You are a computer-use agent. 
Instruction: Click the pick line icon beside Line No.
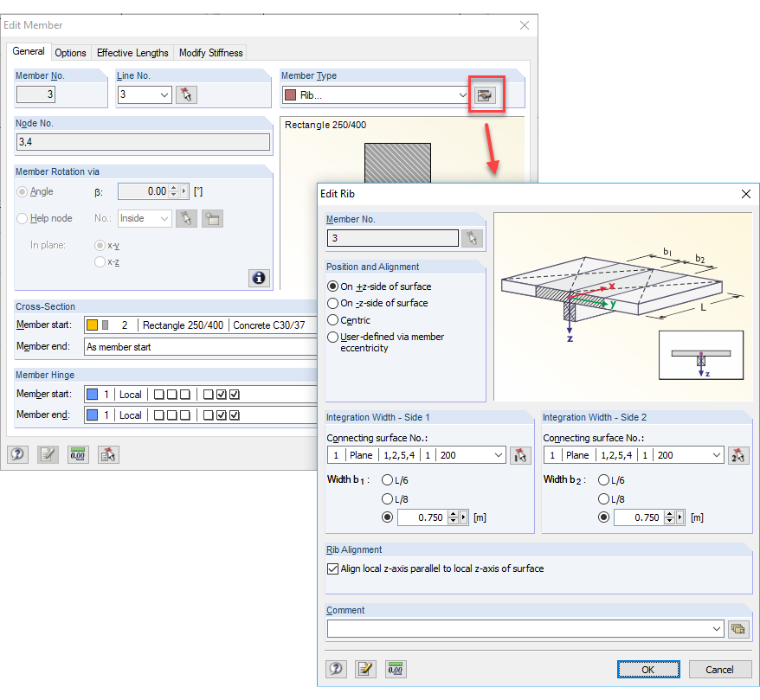[x=186, y=95]
